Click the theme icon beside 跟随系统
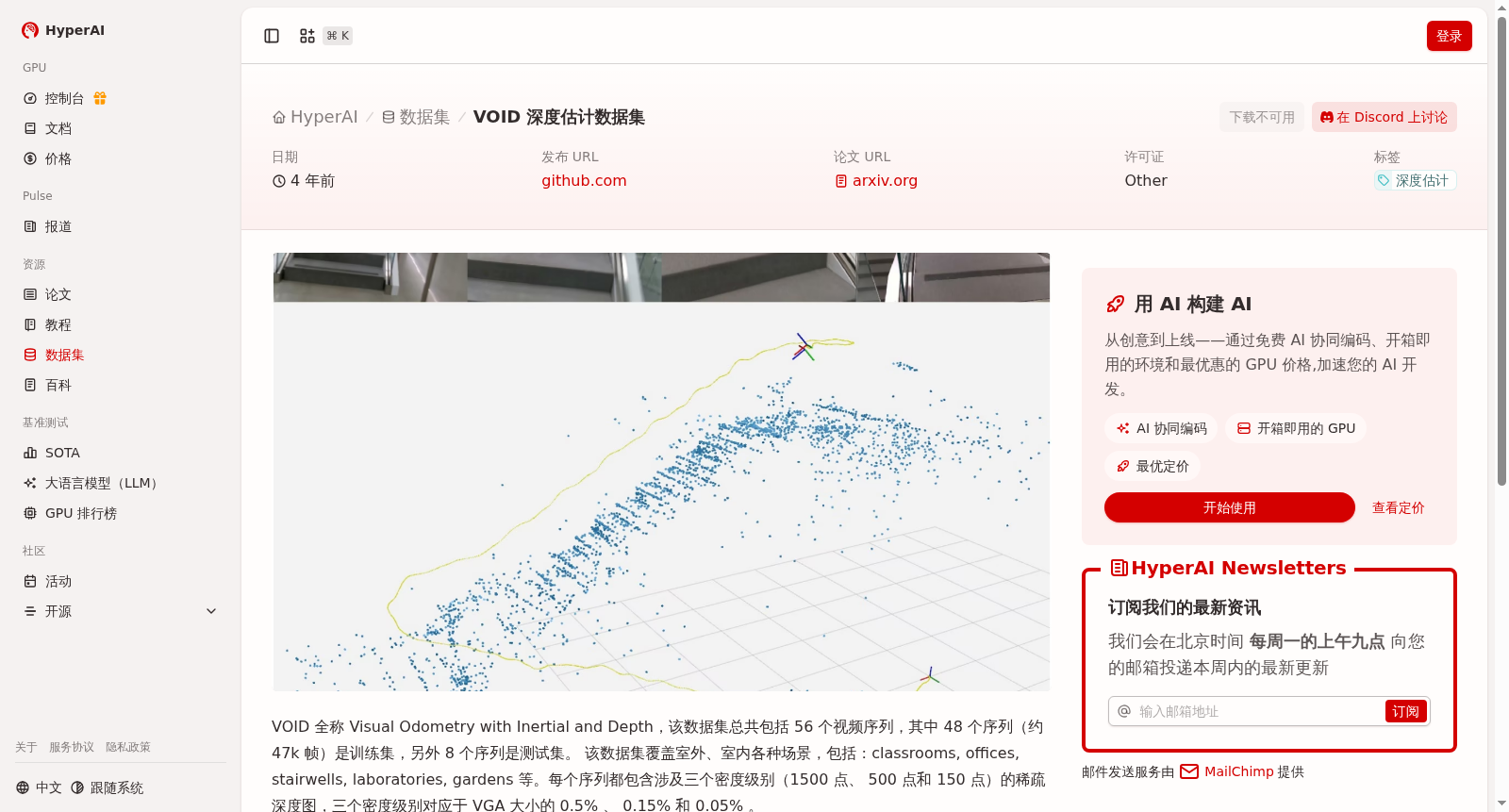Viewport: 1509px width, 812px height. 77,787
